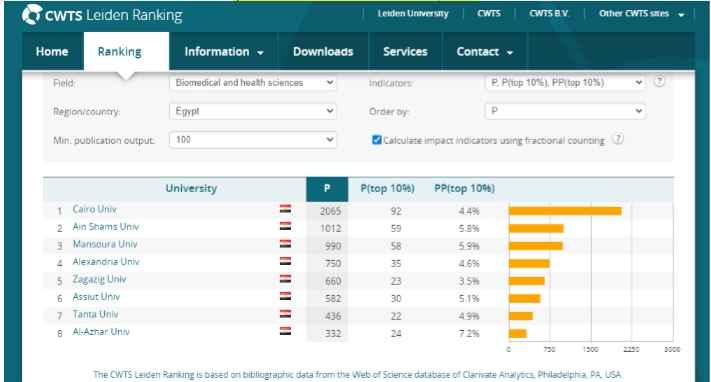Click the PP(top 10%) value 7.2%
This screenshot has width=711, height=382.
(469, 333)
